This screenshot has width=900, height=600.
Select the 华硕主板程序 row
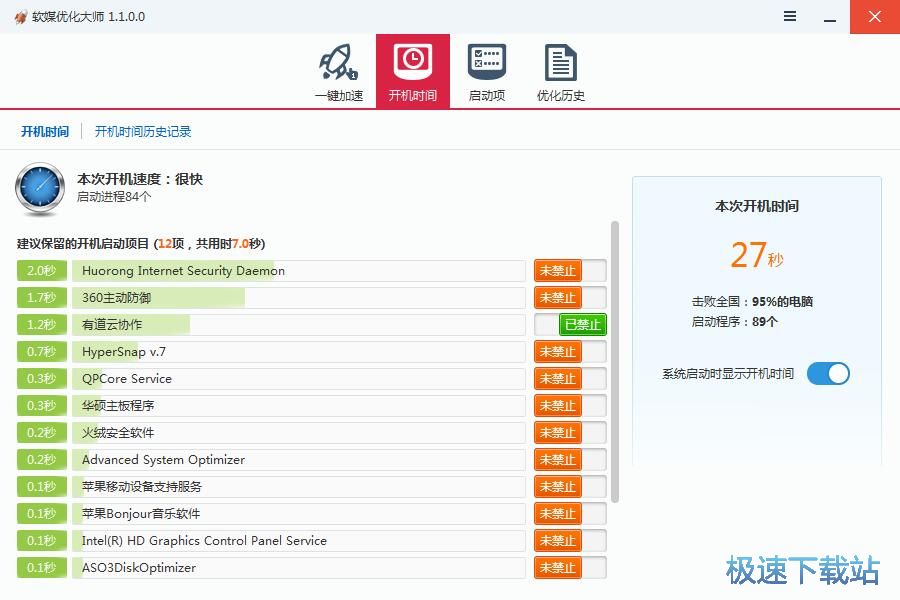(x=298, y=405)
